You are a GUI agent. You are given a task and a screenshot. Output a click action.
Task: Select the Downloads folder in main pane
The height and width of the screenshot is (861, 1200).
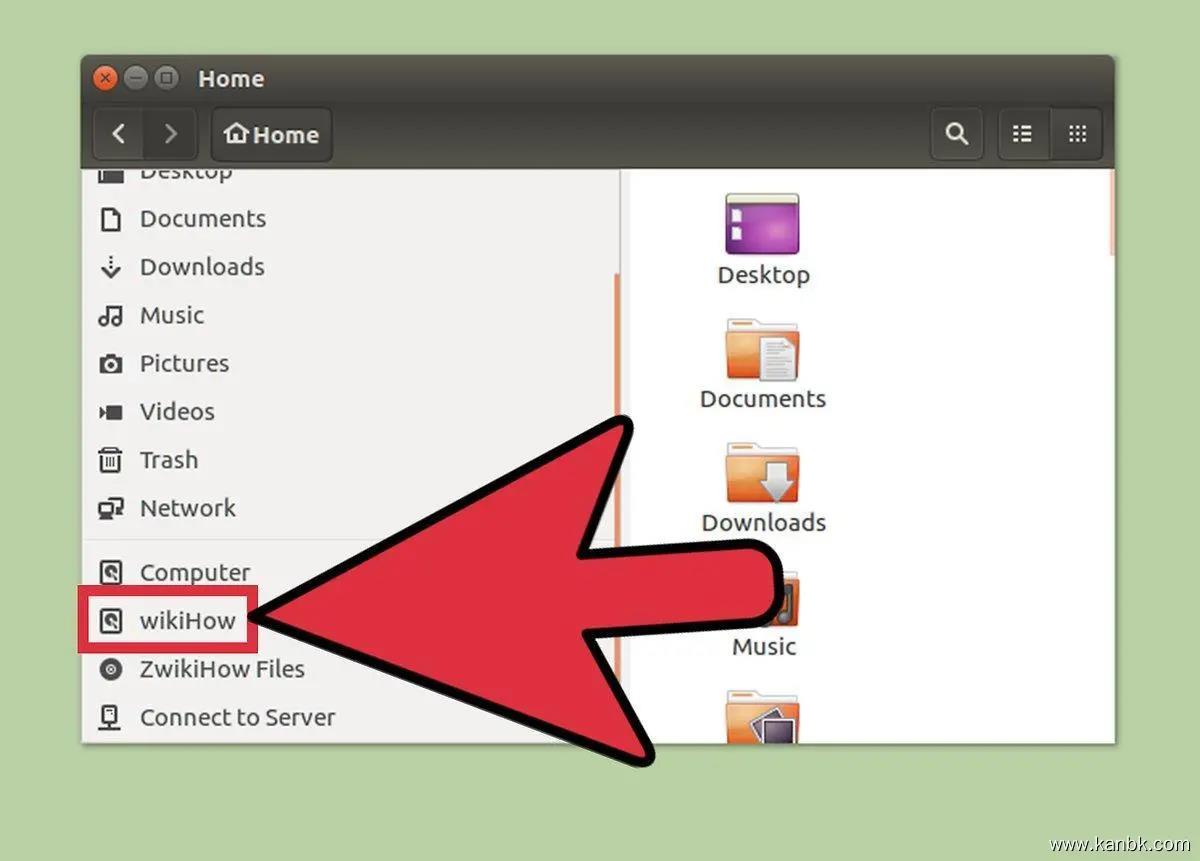tap(762, 474)
